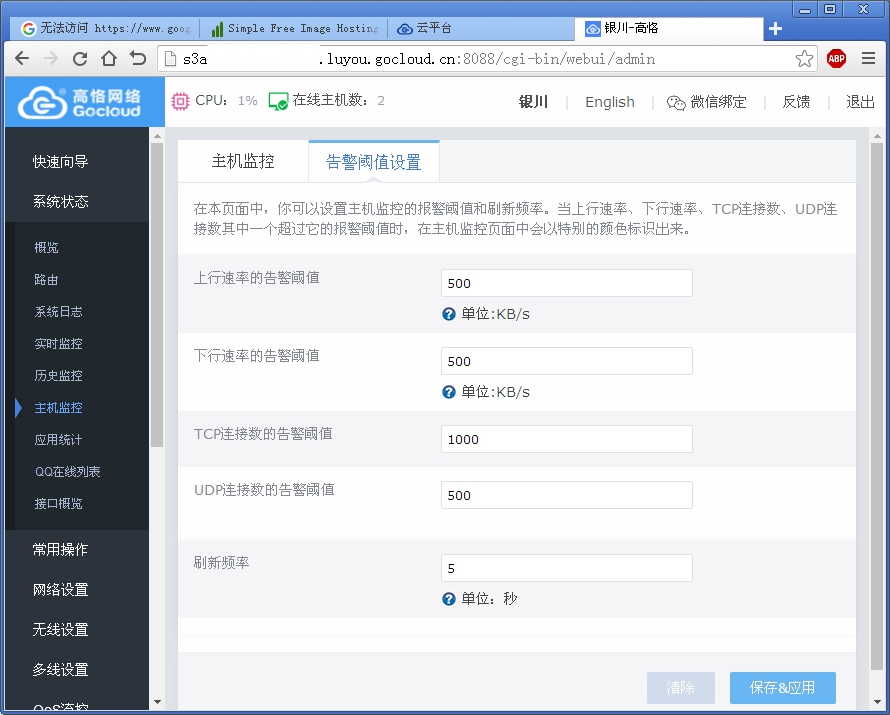Open 接口概览 in the sidebar
Viewport: 890px width, 715px height.
(x=58, y=503)
